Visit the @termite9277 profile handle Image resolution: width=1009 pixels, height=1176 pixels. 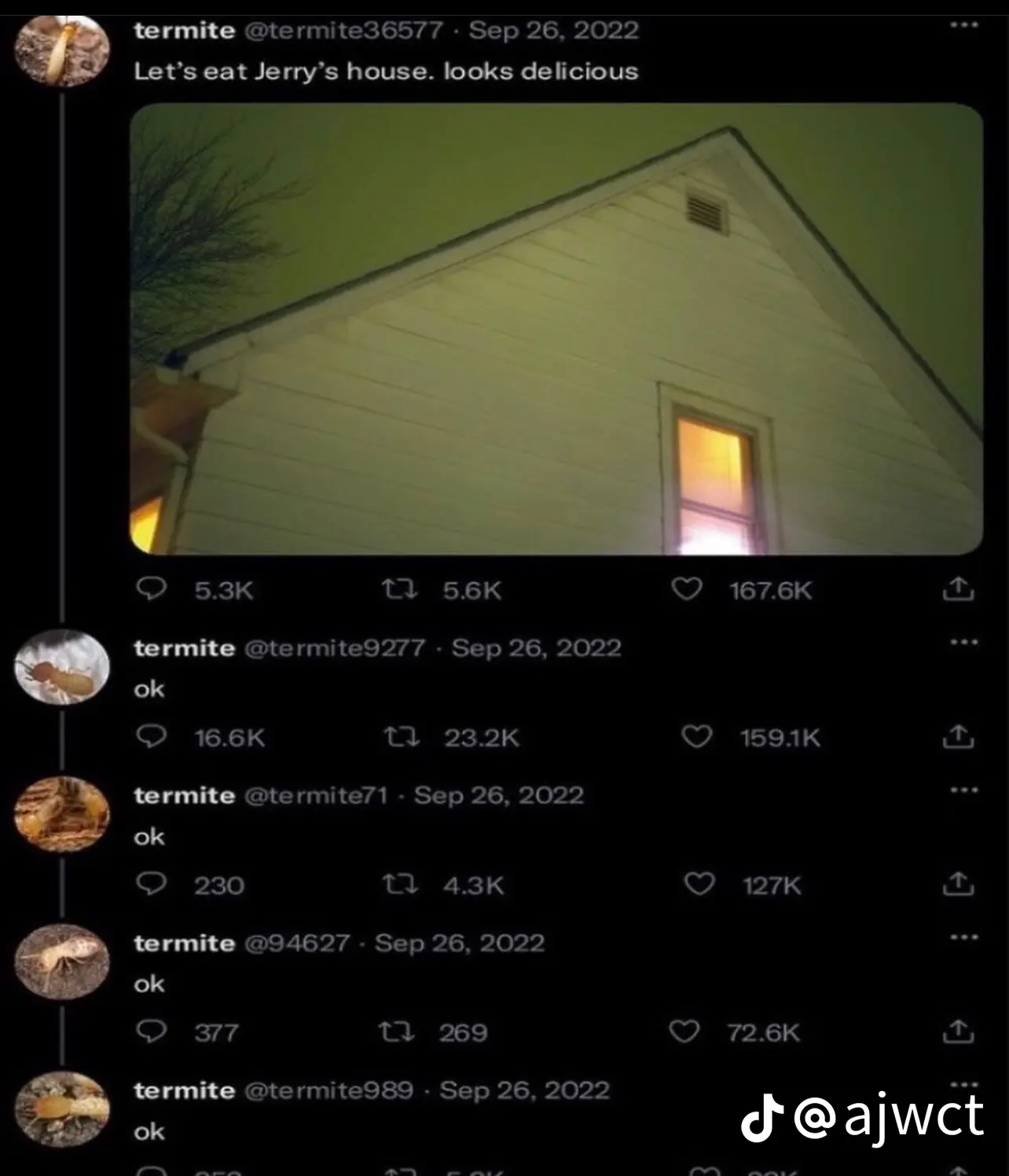tap(336, 648)
